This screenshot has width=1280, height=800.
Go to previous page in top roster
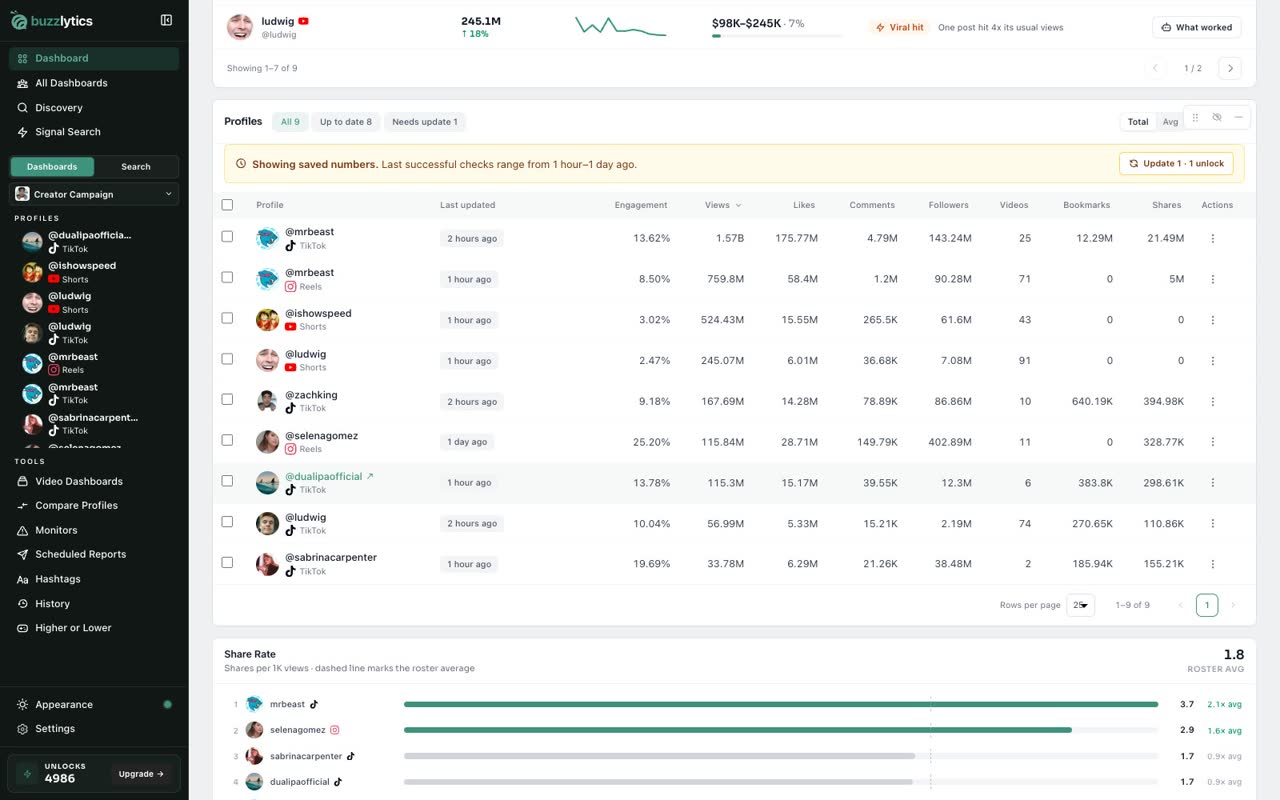1155,68
